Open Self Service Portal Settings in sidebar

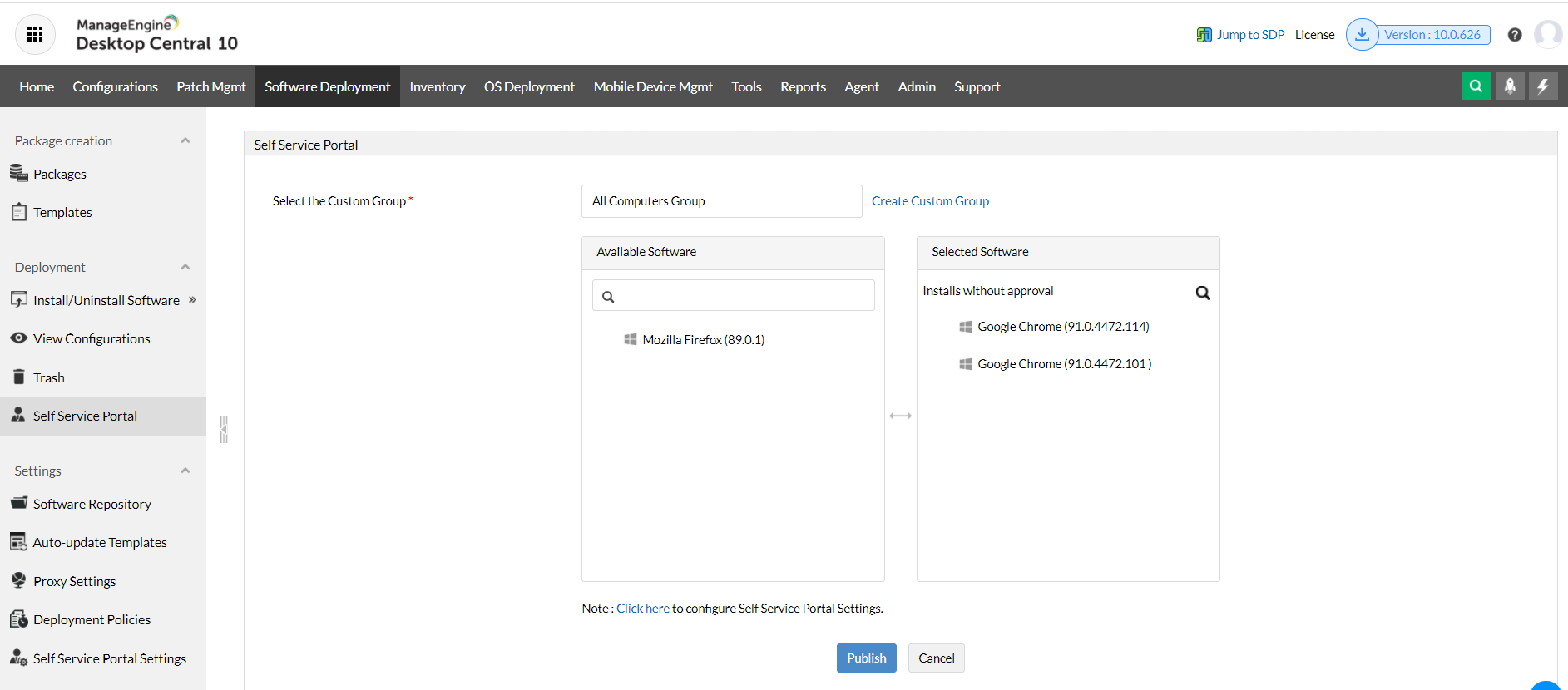(109, 658)
